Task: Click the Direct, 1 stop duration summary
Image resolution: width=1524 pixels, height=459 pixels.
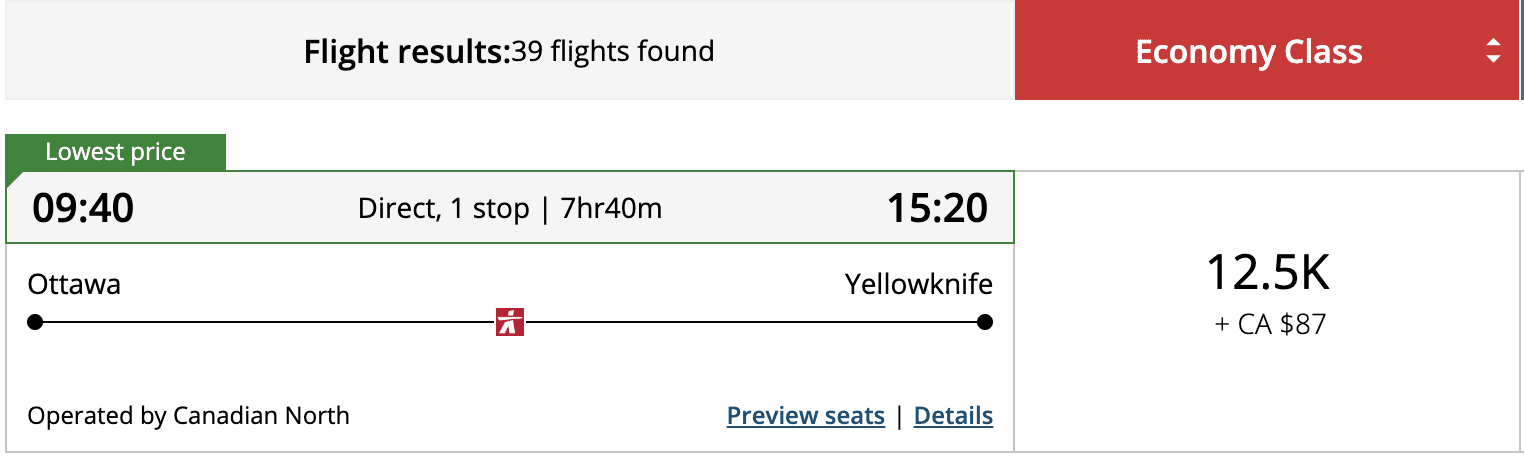Action: [x=509, y=209]
